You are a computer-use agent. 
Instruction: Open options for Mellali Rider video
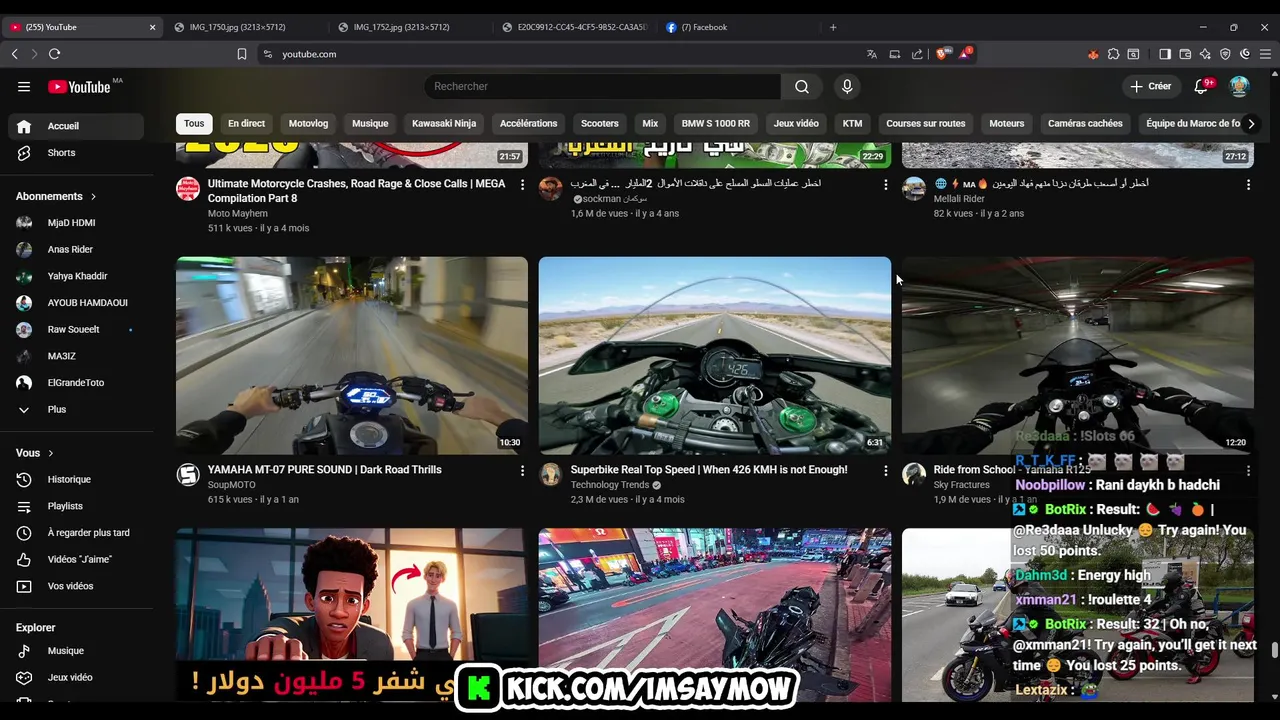[x=1248, y=185]
